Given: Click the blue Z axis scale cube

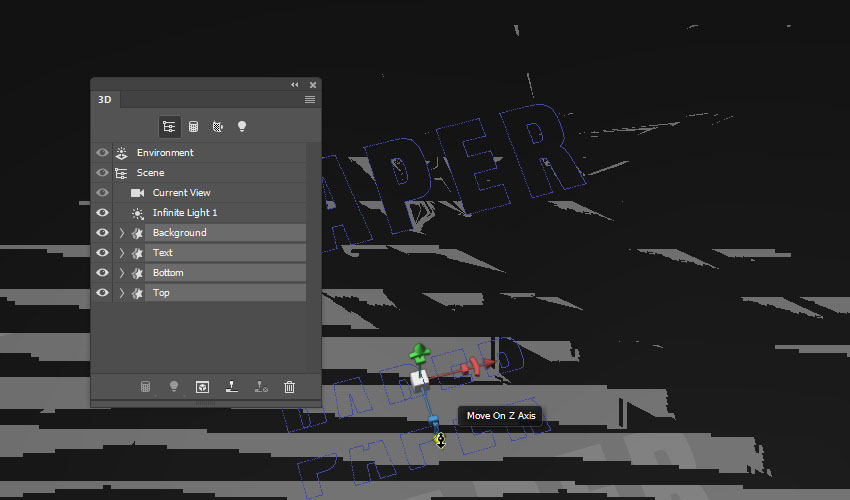Looking at the screenshot, I should click(433, 420).
